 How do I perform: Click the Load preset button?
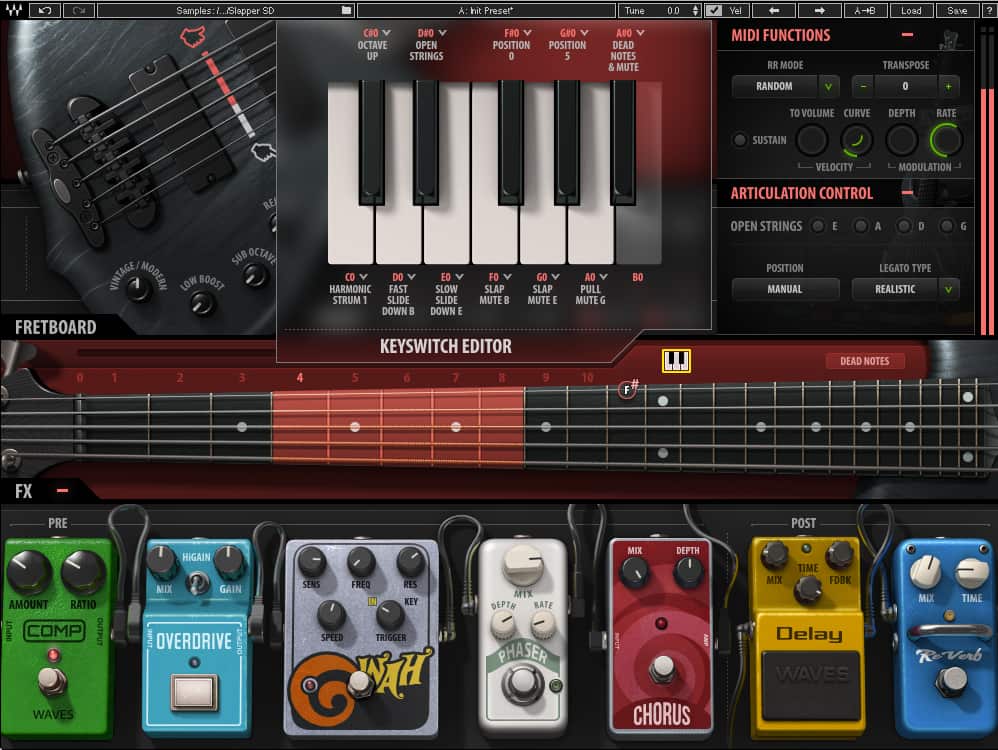tap(911, 10)
